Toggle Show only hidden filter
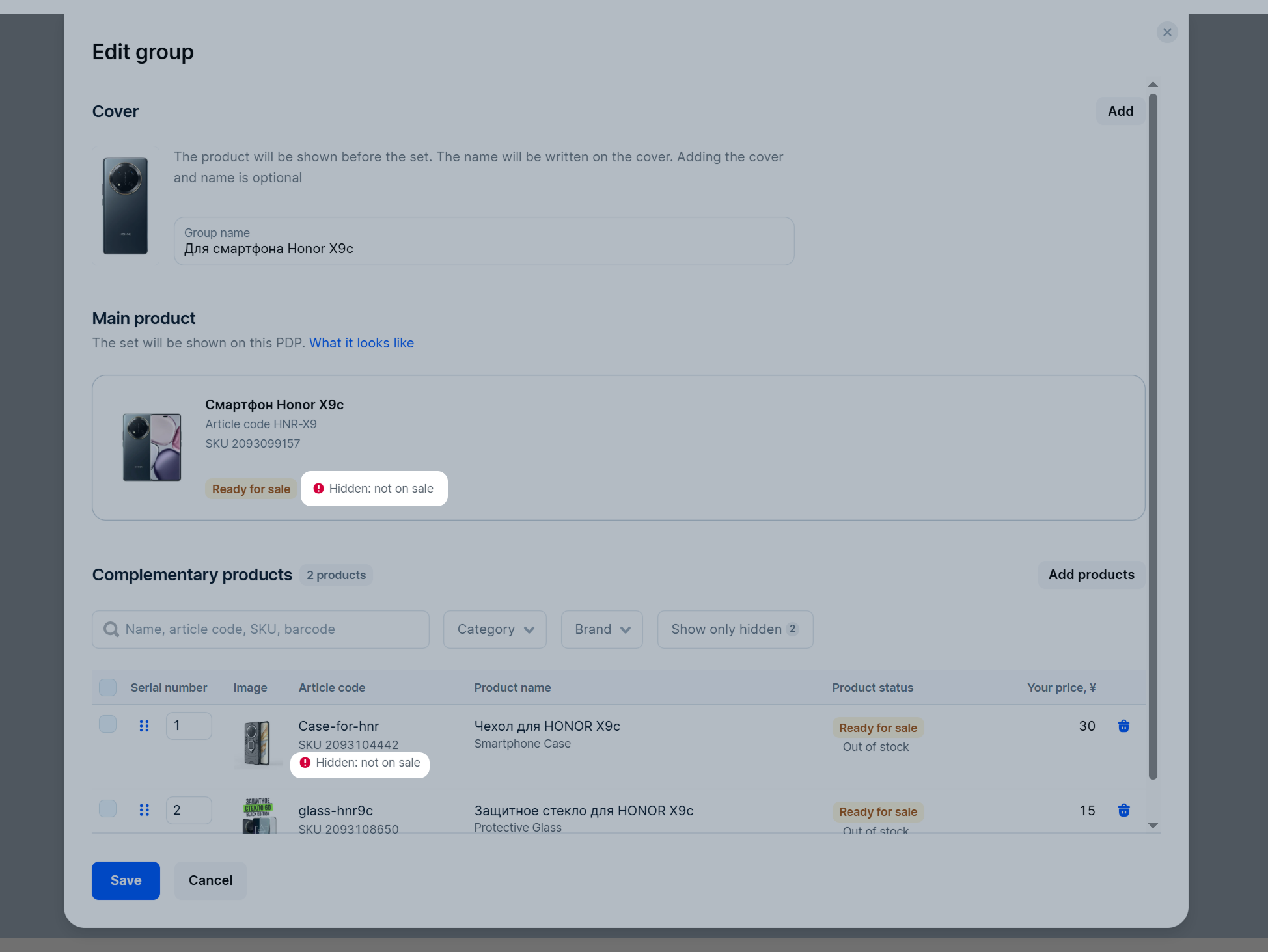1268x952 pixels. click(x=735, y=629)
